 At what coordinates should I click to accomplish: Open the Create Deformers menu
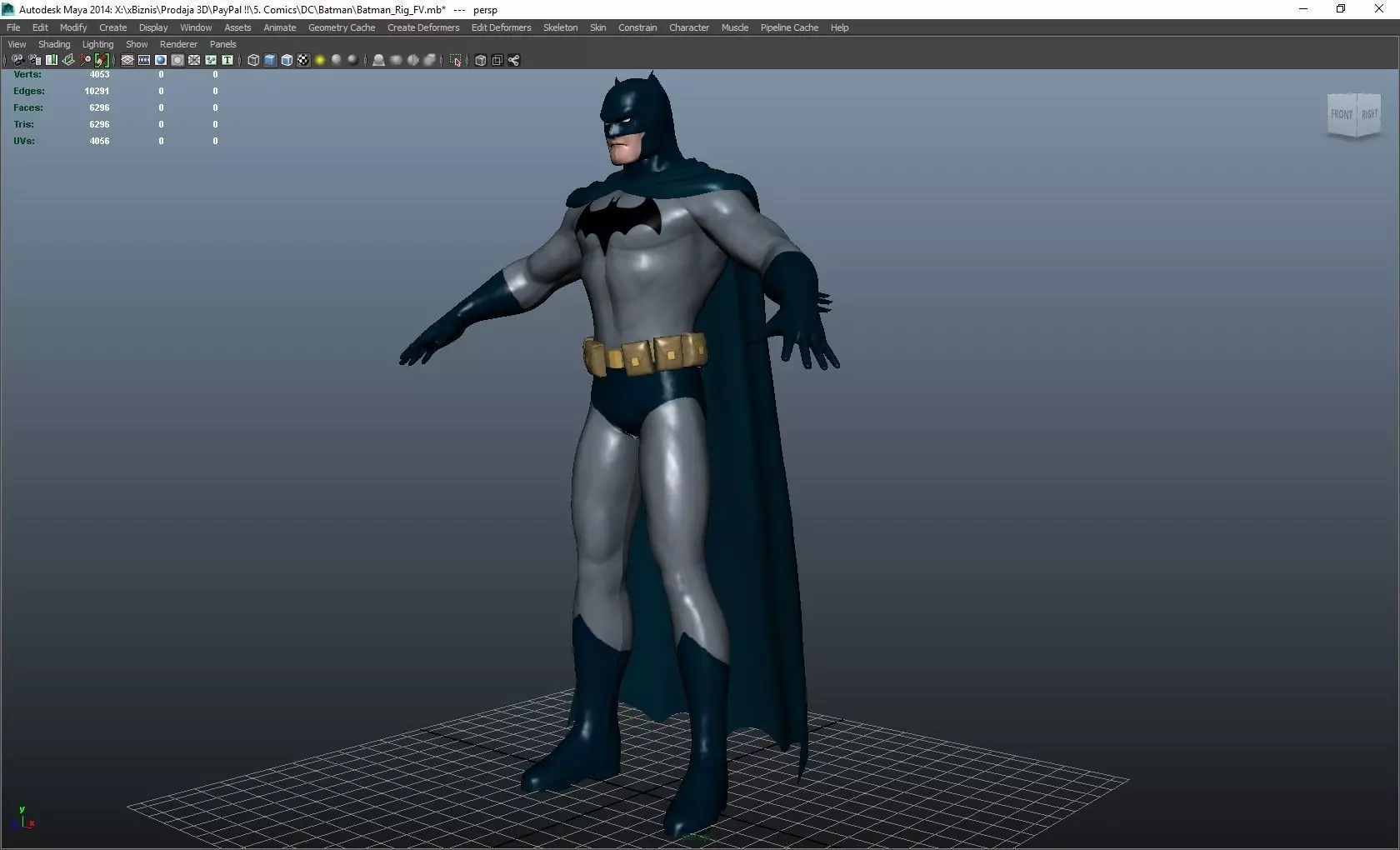click(x=423, y=27)
